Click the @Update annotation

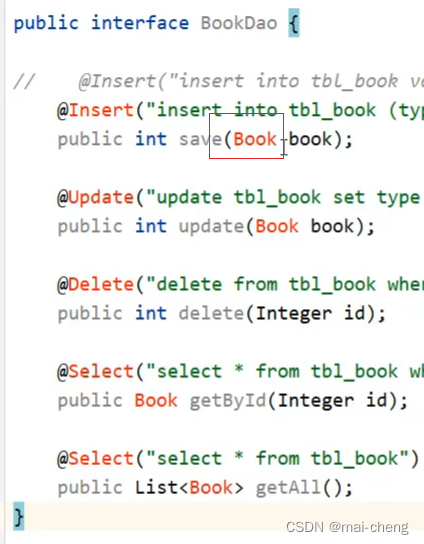pos(95,198)
